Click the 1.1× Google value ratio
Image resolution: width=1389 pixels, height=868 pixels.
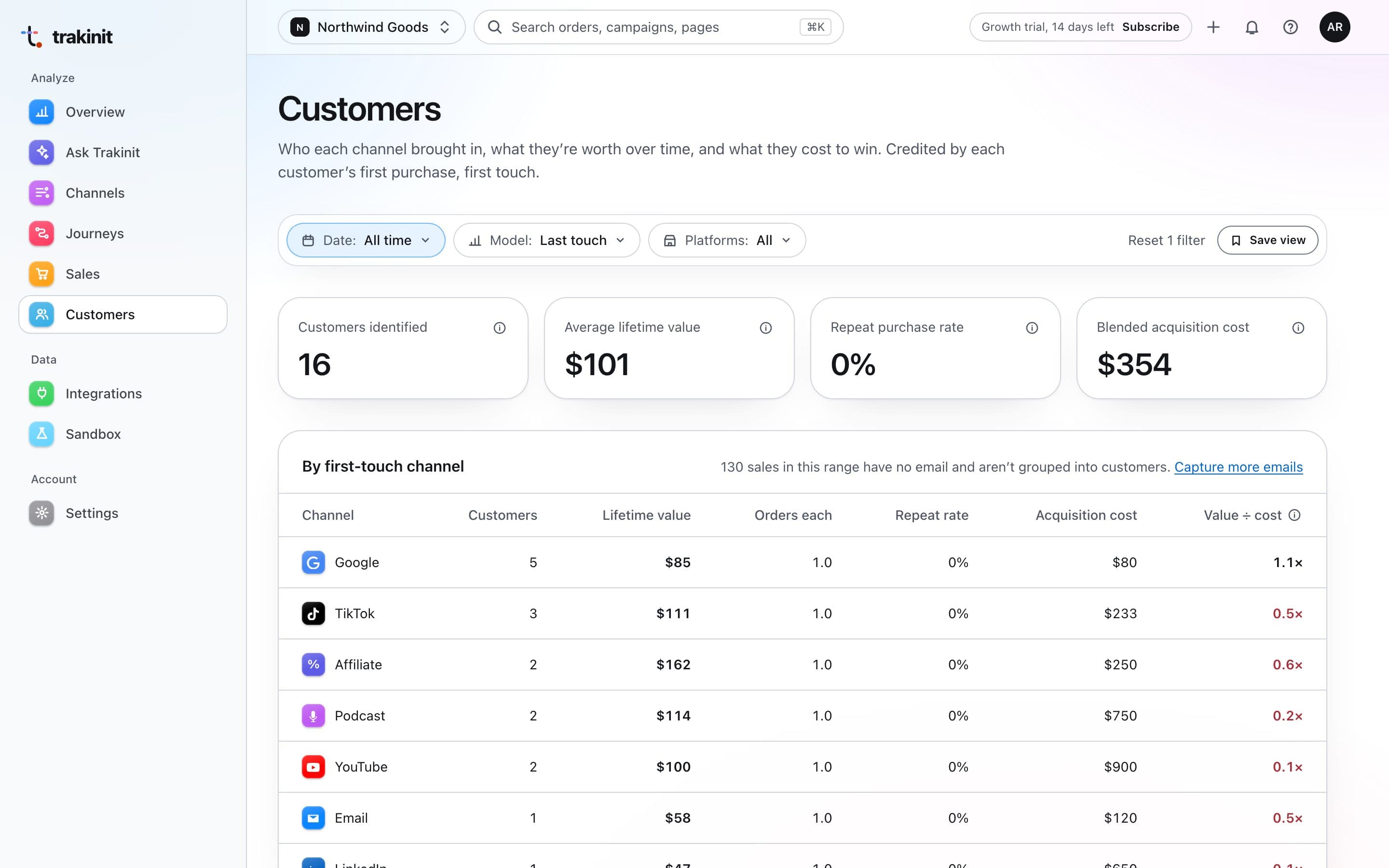pyautogui.click(x=1287, y=563)
